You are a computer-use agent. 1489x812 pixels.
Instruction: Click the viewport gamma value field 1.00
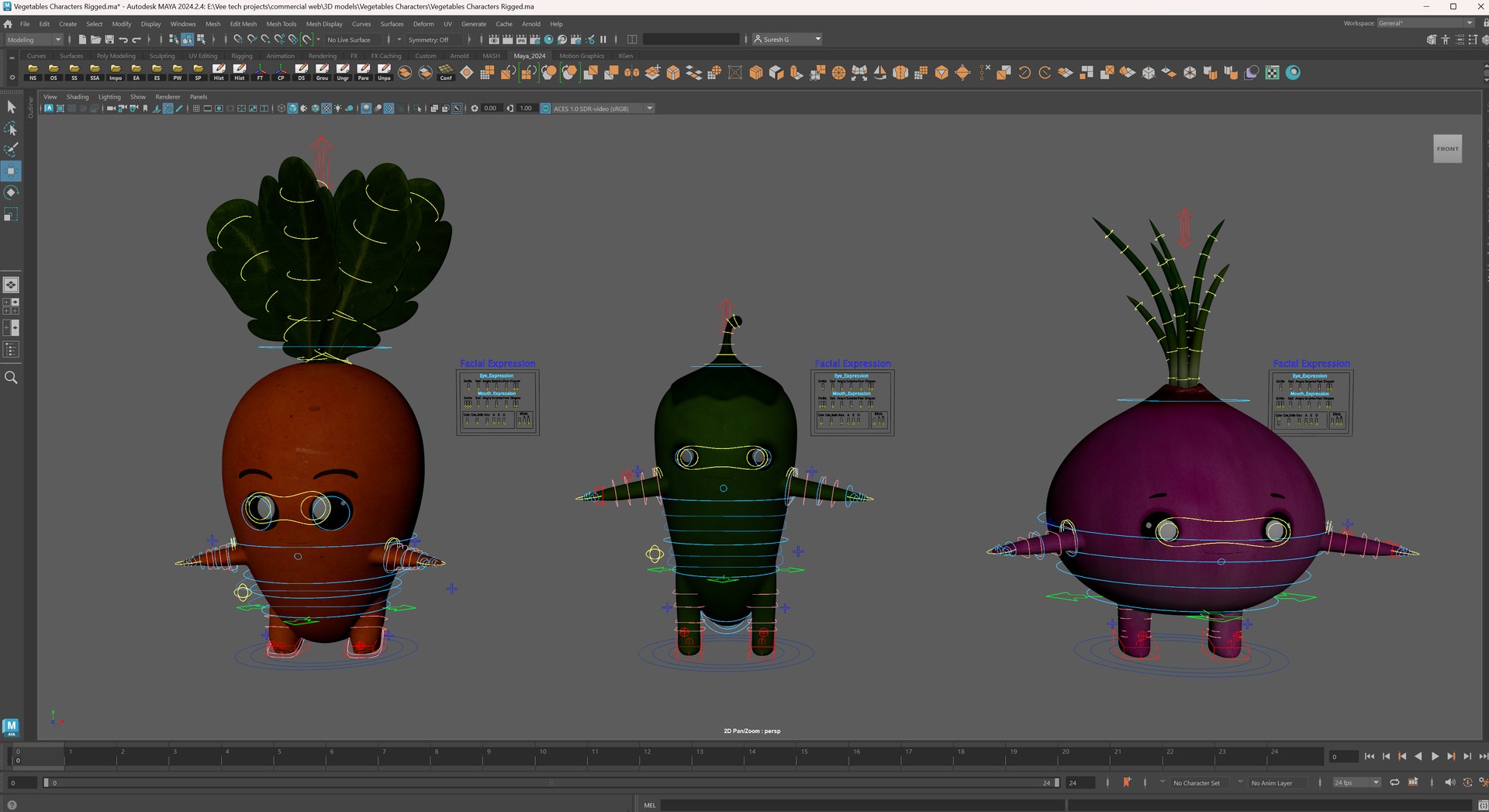click(526, 109)
